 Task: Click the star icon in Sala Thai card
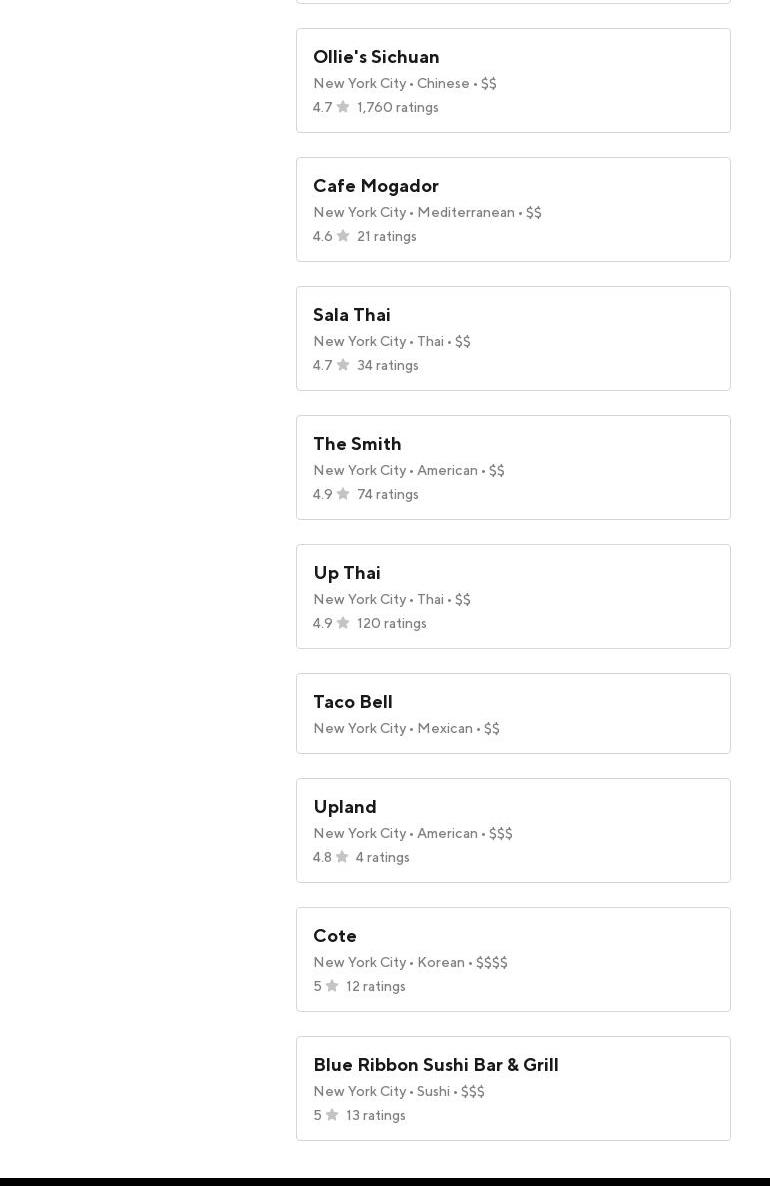click(343, 365)
